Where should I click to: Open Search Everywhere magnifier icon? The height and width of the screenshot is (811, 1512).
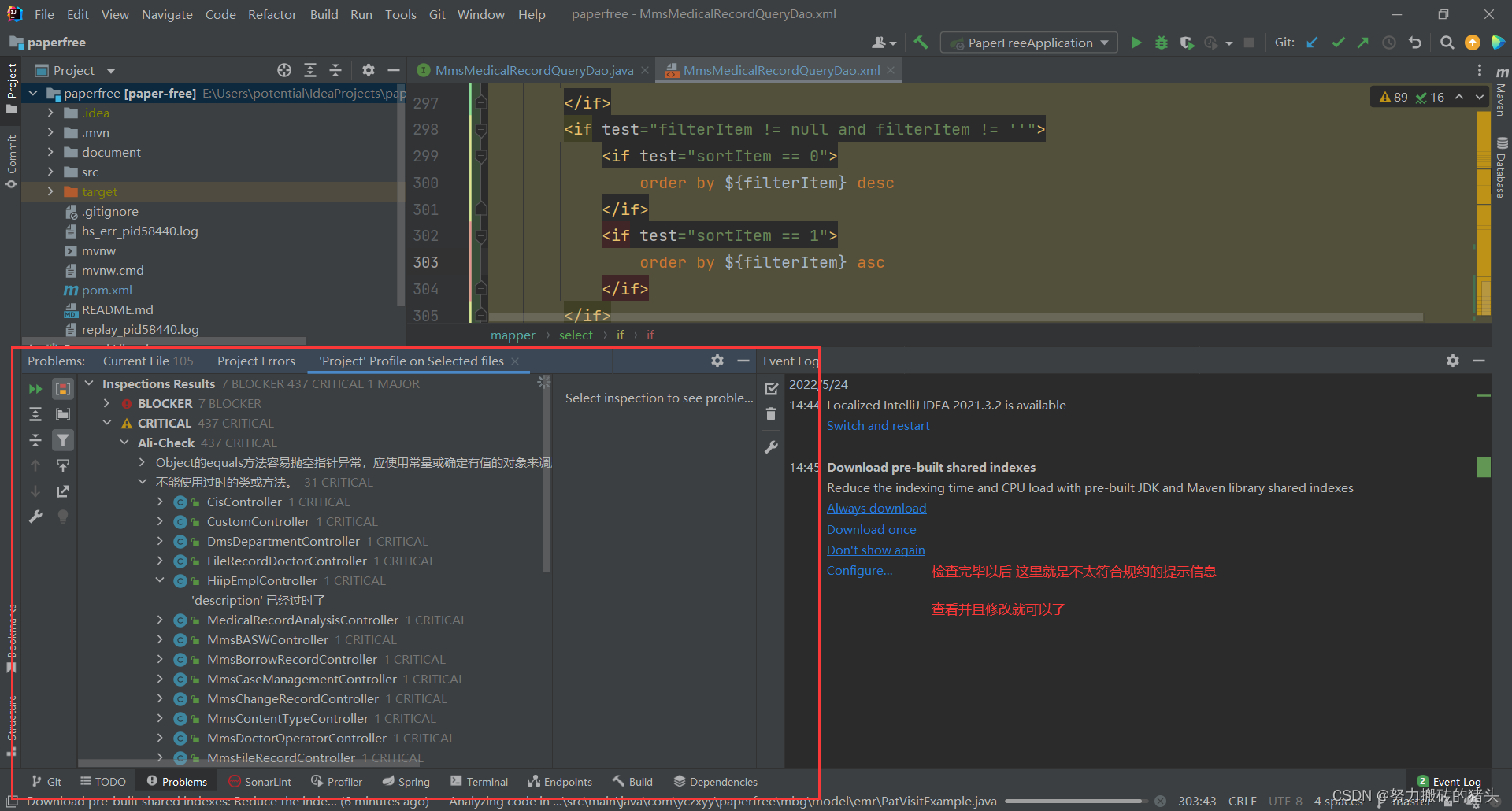[x=1447, y=43]
